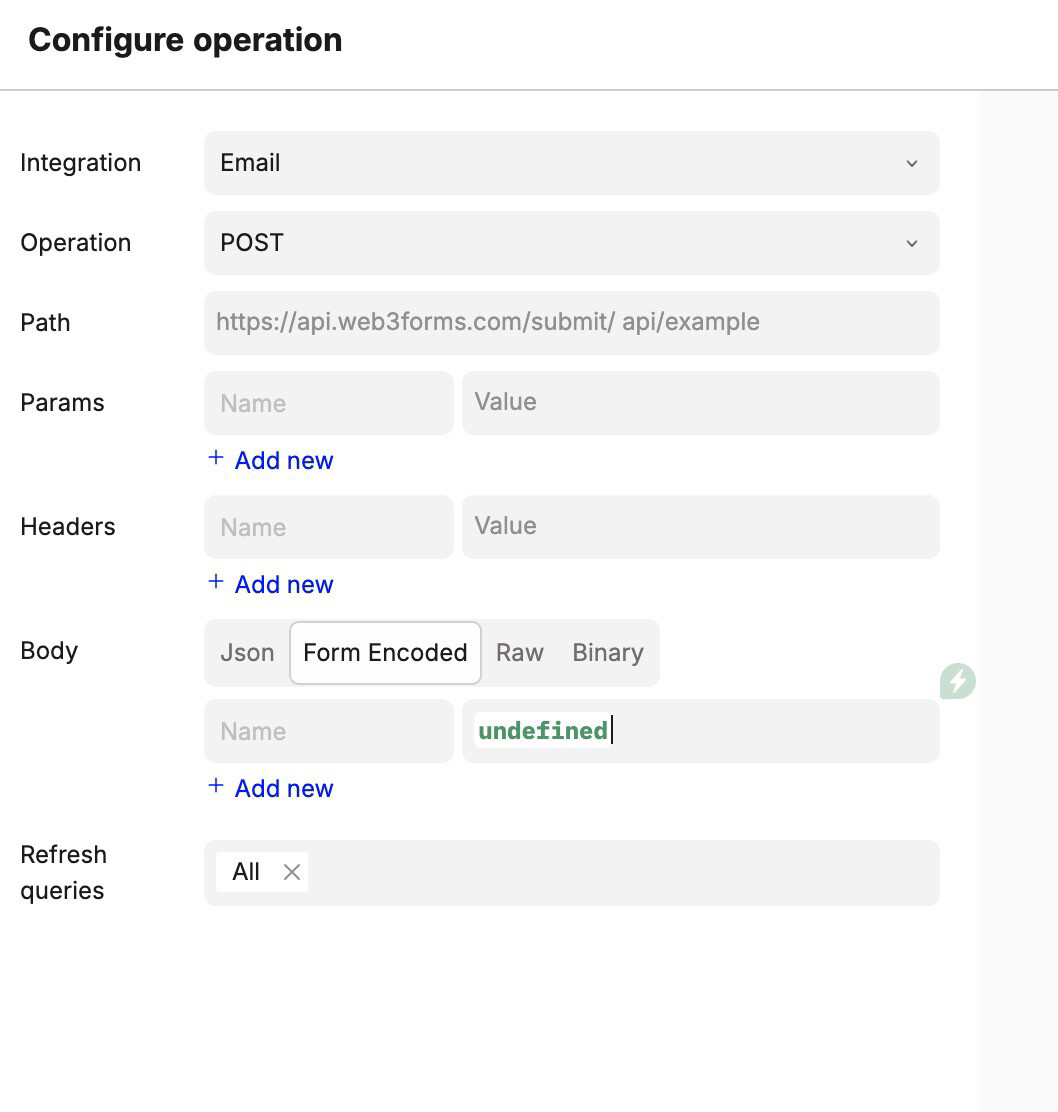This screenshot has width=1058, height=1112.
Task: Click plus icon under Params
Action: pos(215,458)
